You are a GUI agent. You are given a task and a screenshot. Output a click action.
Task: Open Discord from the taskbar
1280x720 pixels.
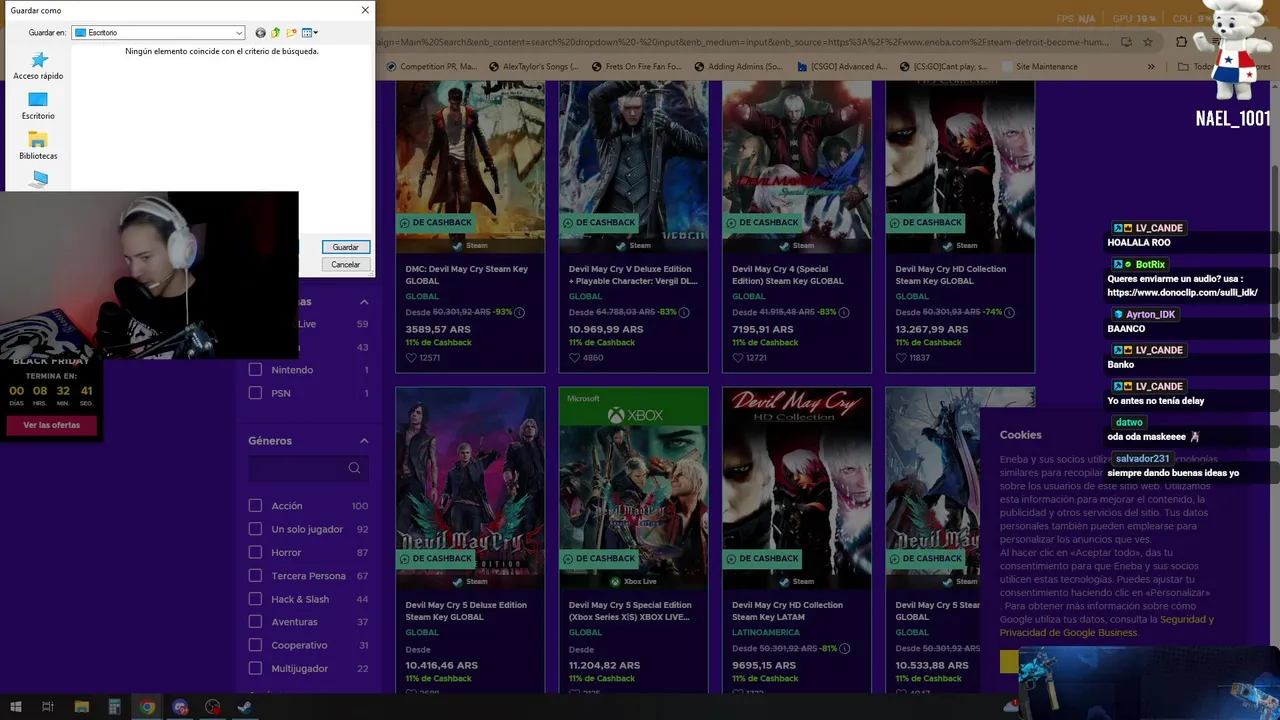click(180, 707)
